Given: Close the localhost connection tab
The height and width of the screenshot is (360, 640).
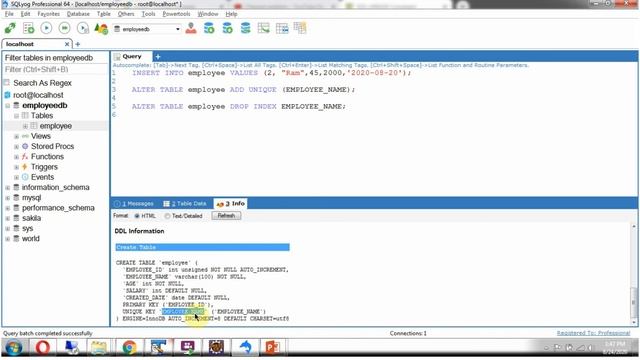Looking at the screenshot, I should 67,44.
